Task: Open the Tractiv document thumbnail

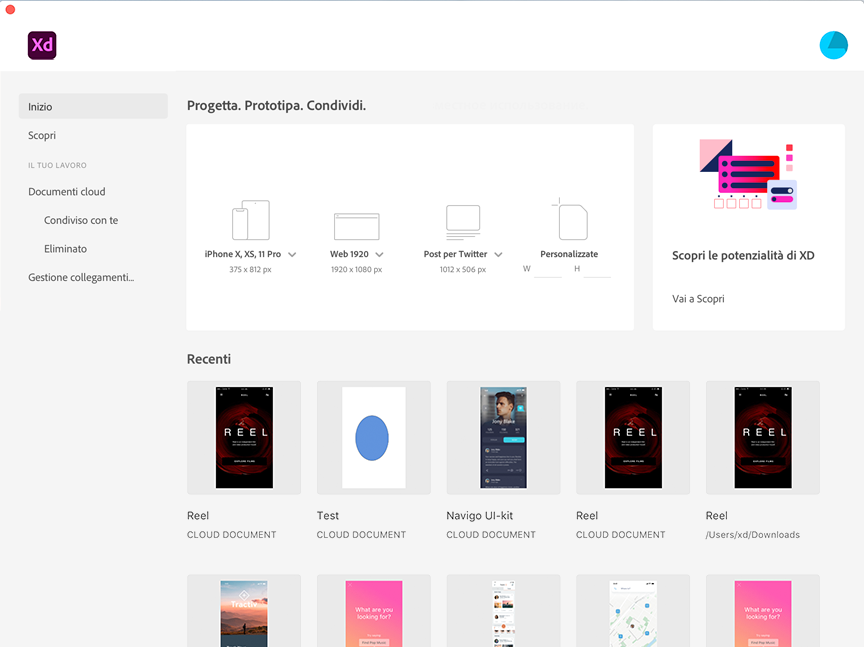Action: coord(244,611)
